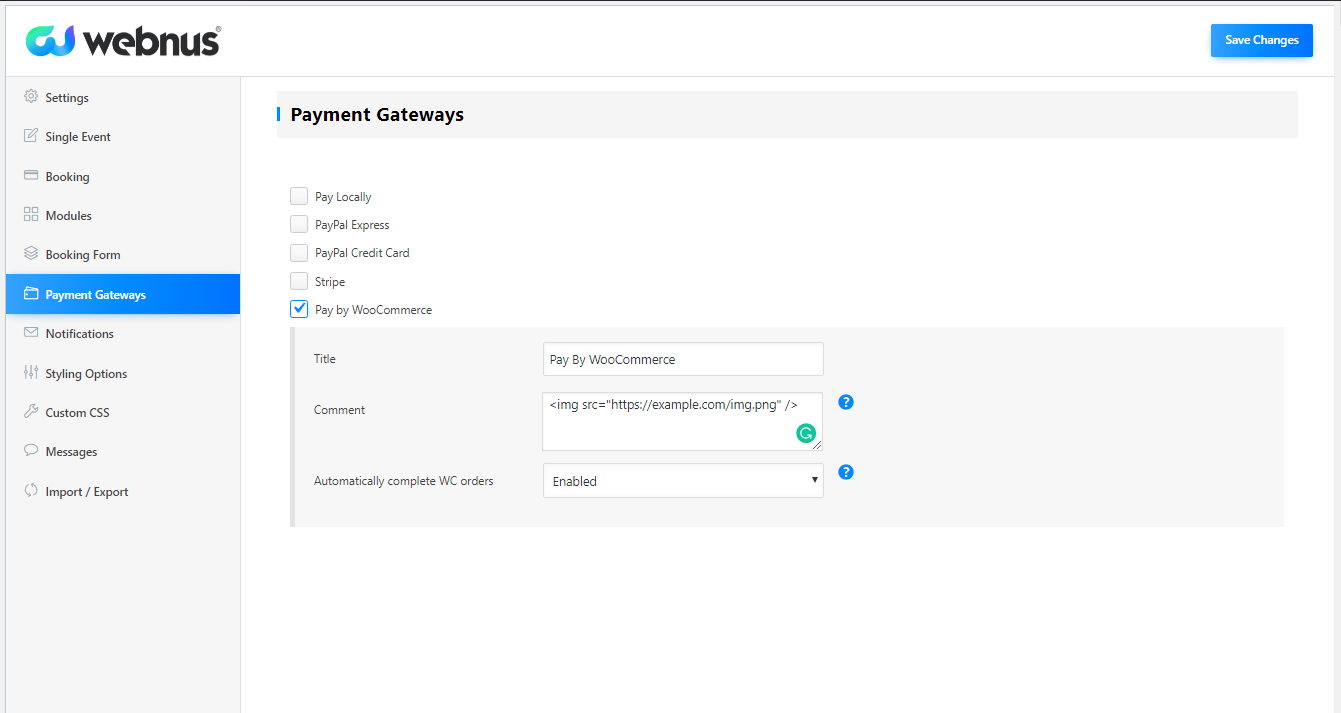
Task: Click the Settings gear icon in sidebar
Action: click(31, 97)
